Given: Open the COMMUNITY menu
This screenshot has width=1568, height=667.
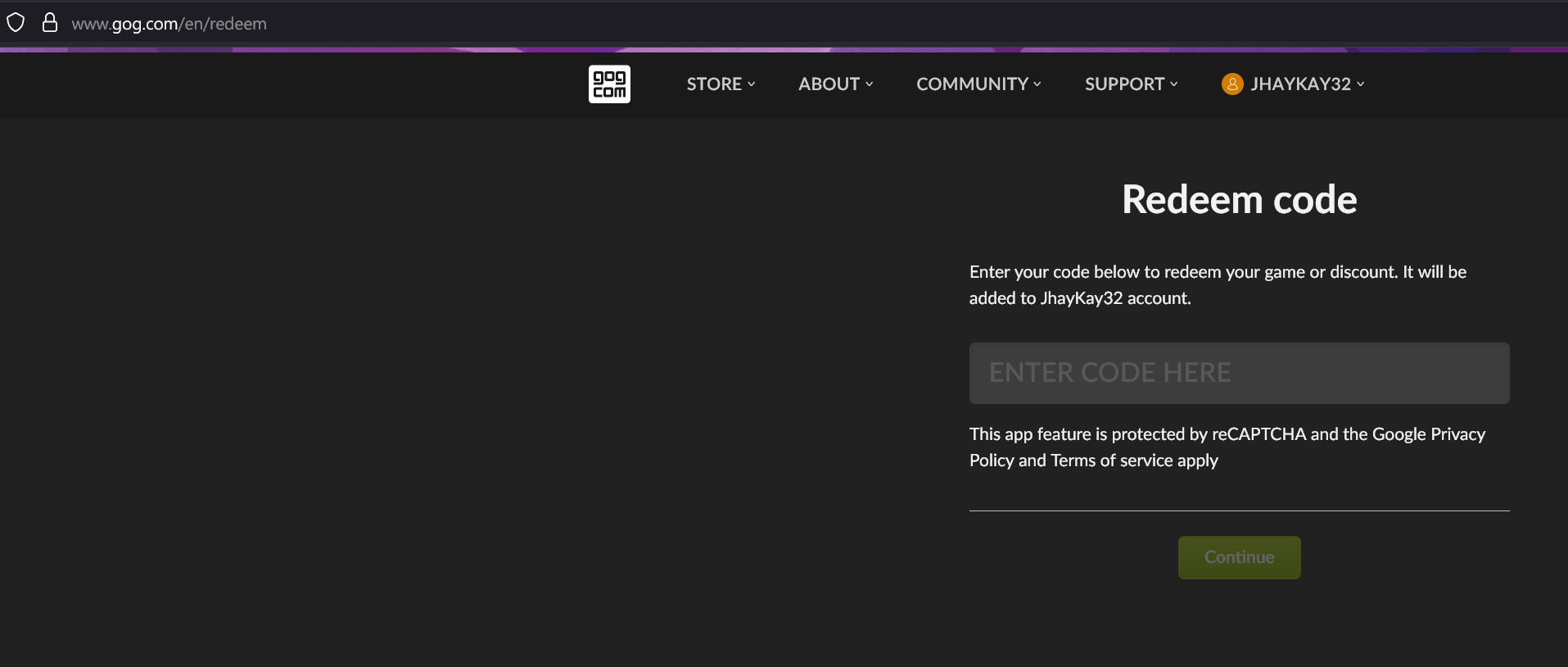Looking at the screenshot, I should (x=972, y=84).
